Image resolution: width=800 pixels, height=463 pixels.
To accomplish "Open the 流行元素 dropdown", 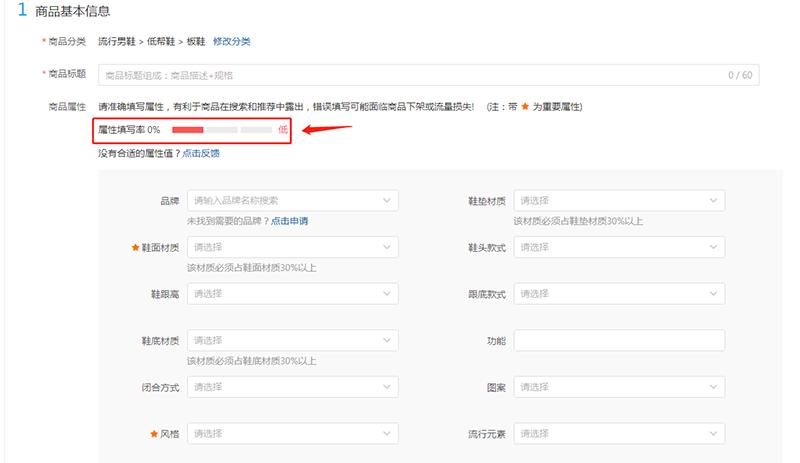I will [x=618, y=434].
